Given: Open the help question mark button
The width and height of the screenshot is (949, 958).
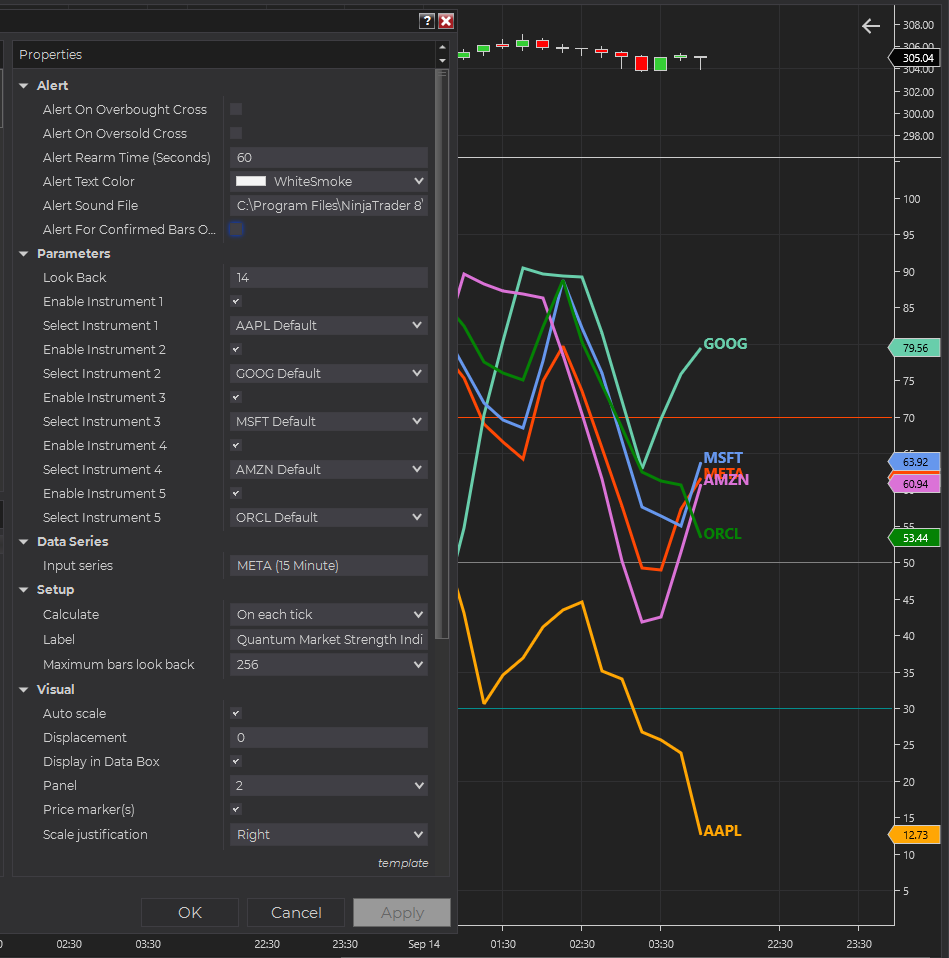Looking at the screenshot, I should (x=427, y=21).
